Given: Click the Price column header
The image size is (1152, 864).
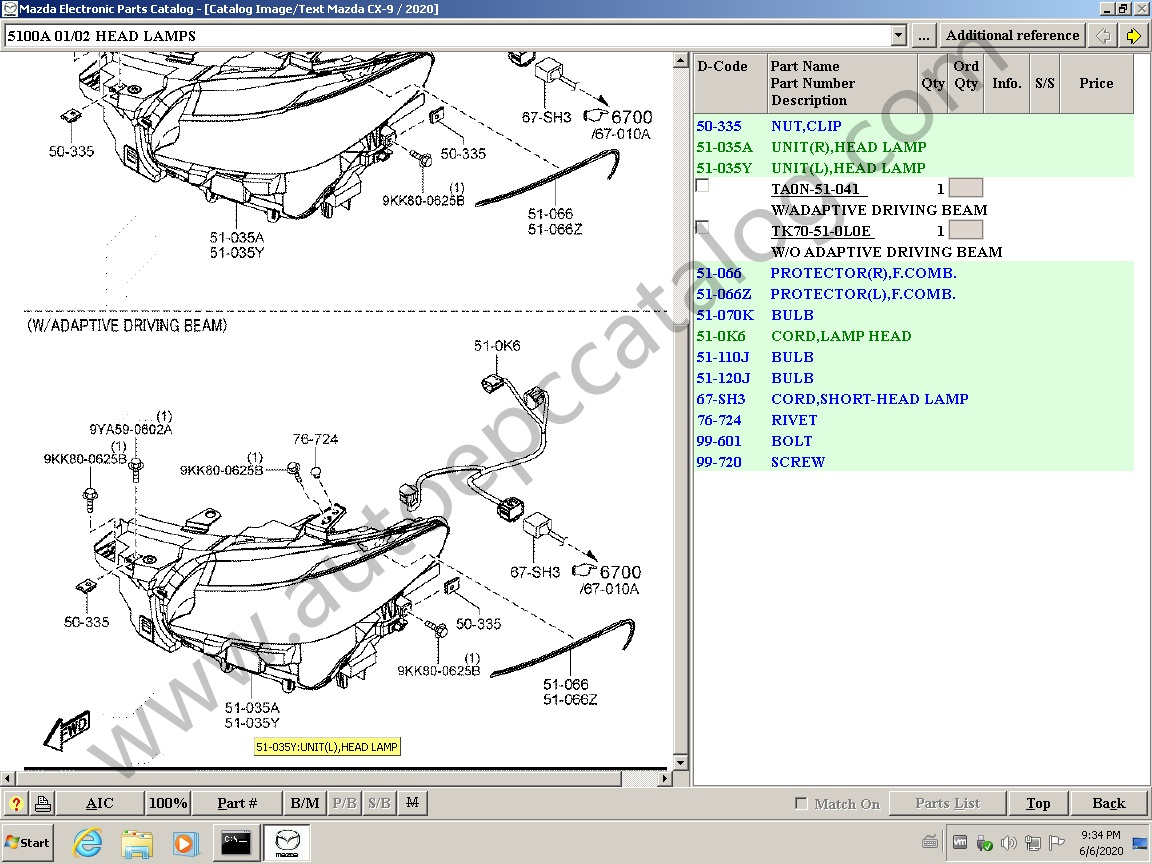Looking at the screenshot, I should pyautogui.click(x=1096, y=83).
